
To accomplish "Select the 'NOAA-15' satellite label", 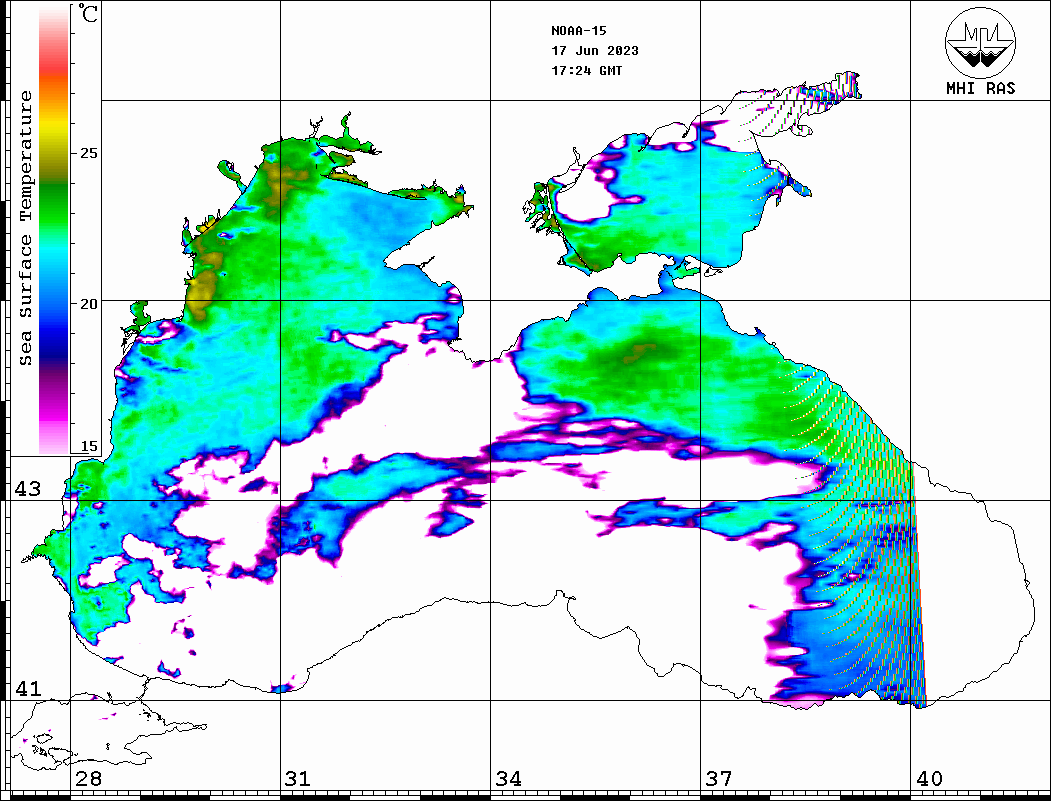I will click(x=579, y=31).
